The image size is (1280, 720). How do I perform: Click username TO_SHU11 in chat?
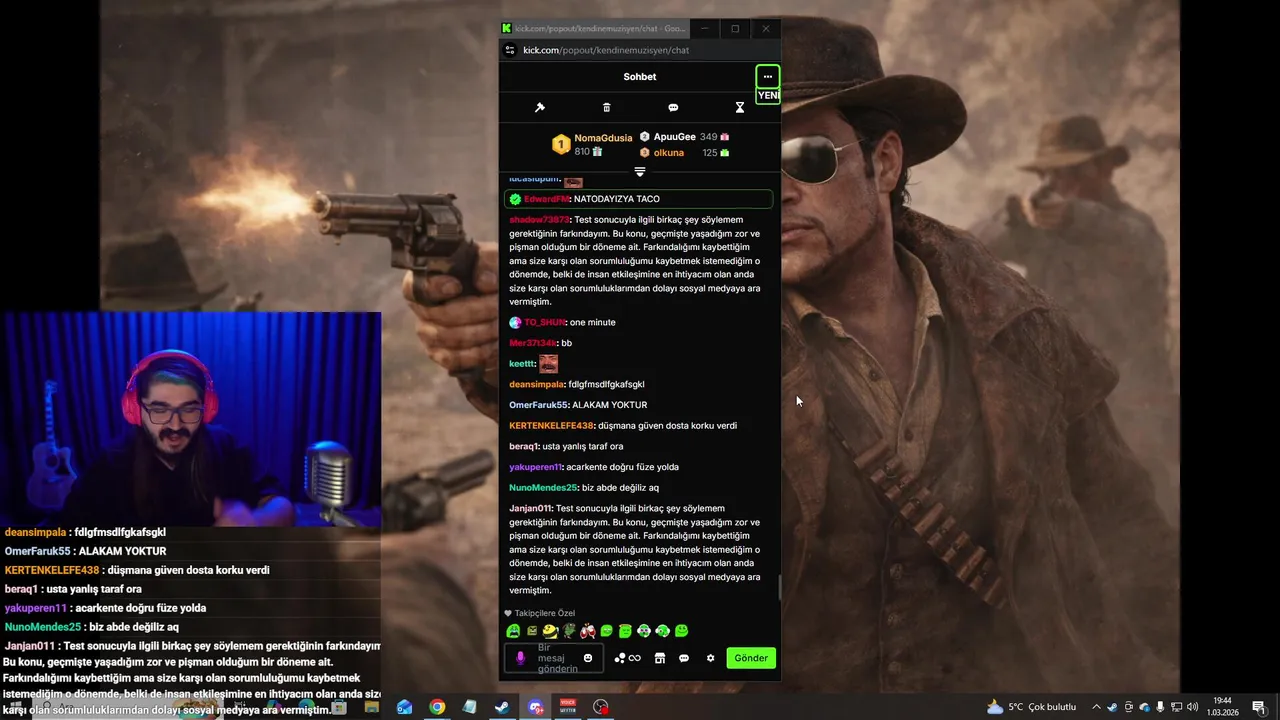(x=544, y=323)
